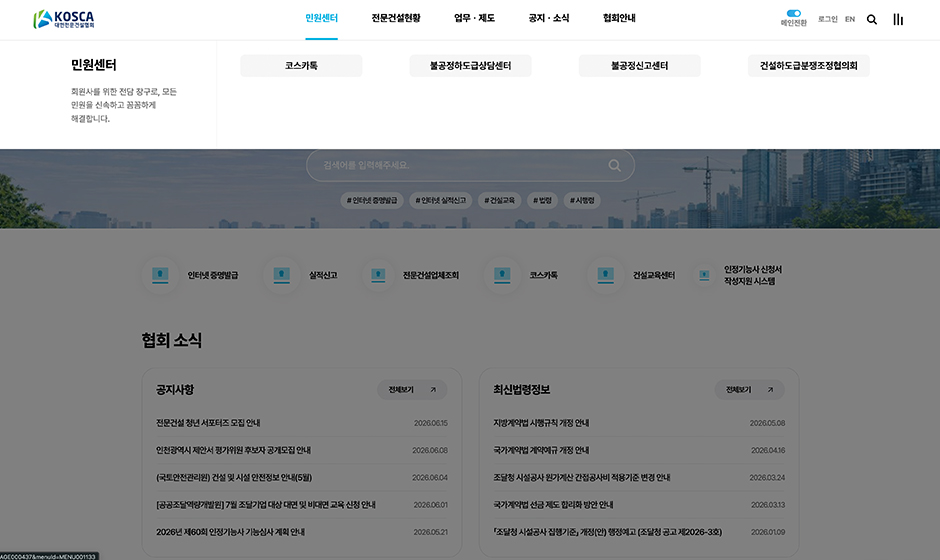The height and width of the screenshot is (560, 940).
Task: Click the 실적신고 shortcut icon
Action: [x=282, y=275]
